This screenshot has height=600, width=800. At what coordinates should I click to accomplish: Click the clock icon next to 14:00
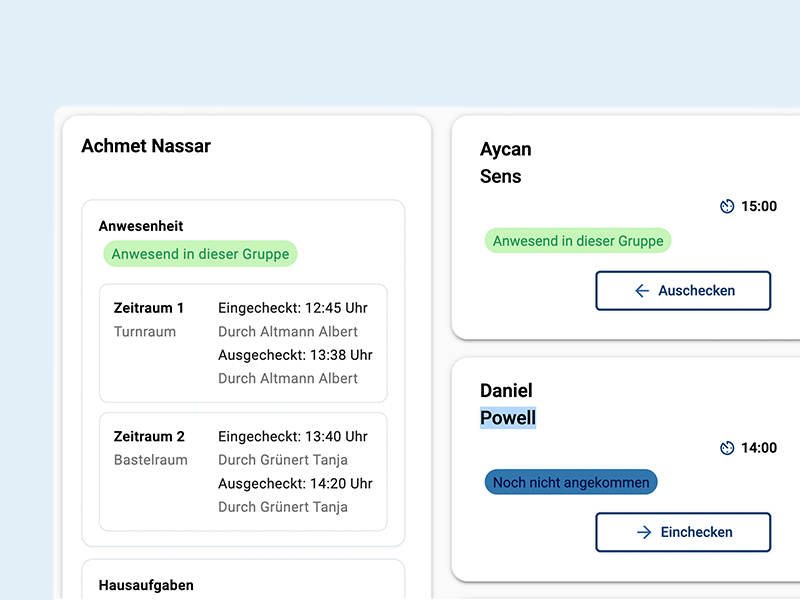(x=727, y=448)
